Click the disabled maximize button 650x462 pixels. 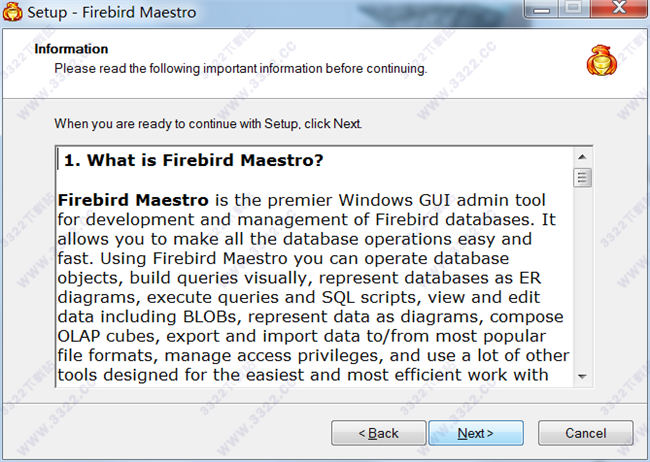click(x=572, y=11)
